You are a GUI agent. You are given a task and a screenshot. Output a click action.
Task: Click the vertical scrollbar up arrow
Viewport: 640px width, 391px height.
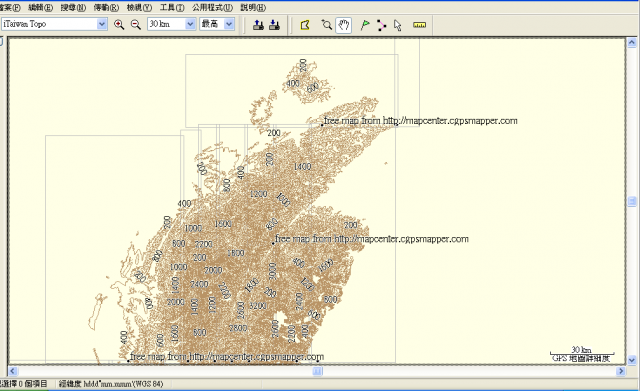coord(631,42)
